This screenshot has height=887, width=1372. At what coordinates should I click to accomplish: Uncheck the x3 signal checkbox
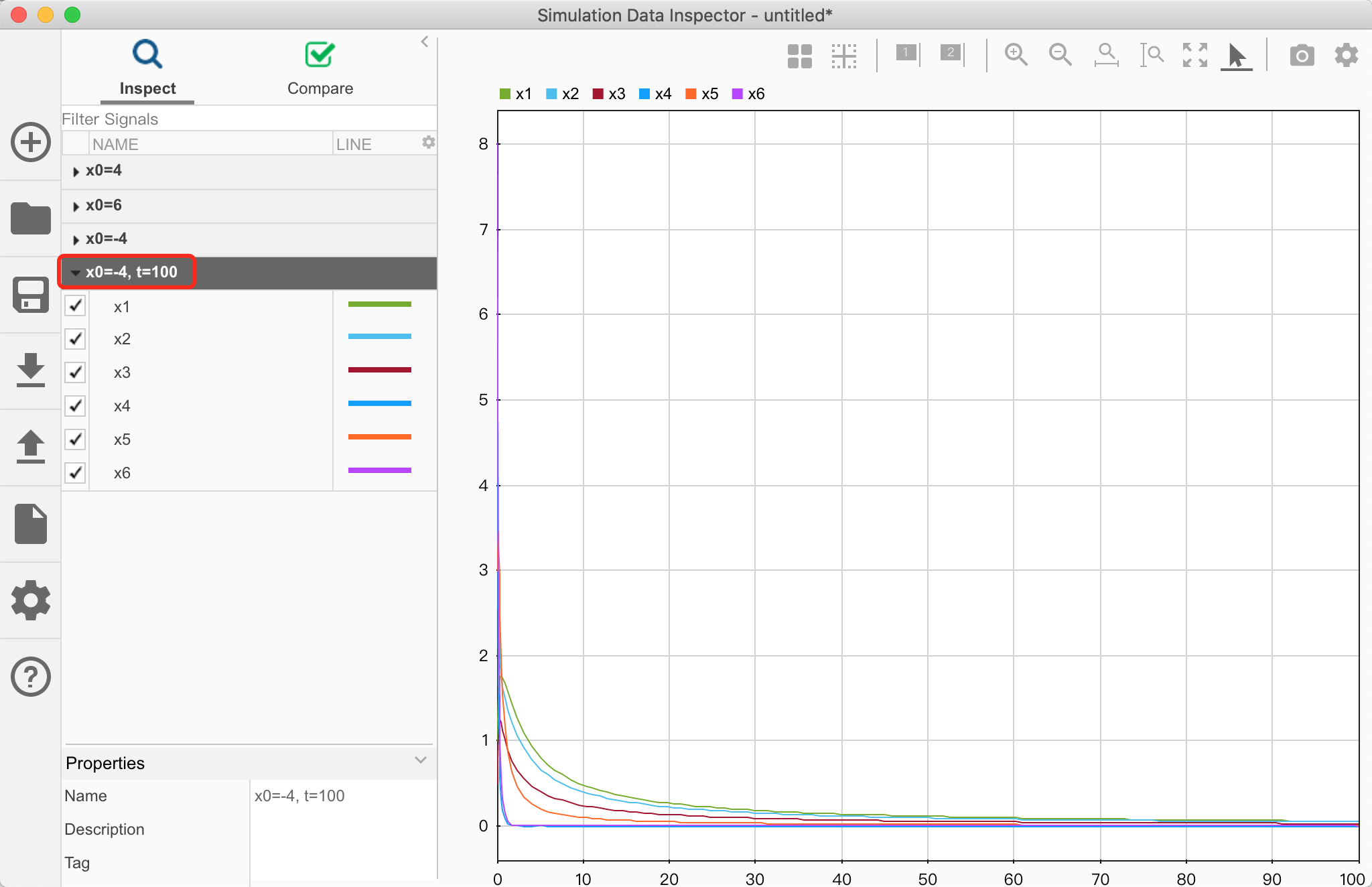click(75, 372)
